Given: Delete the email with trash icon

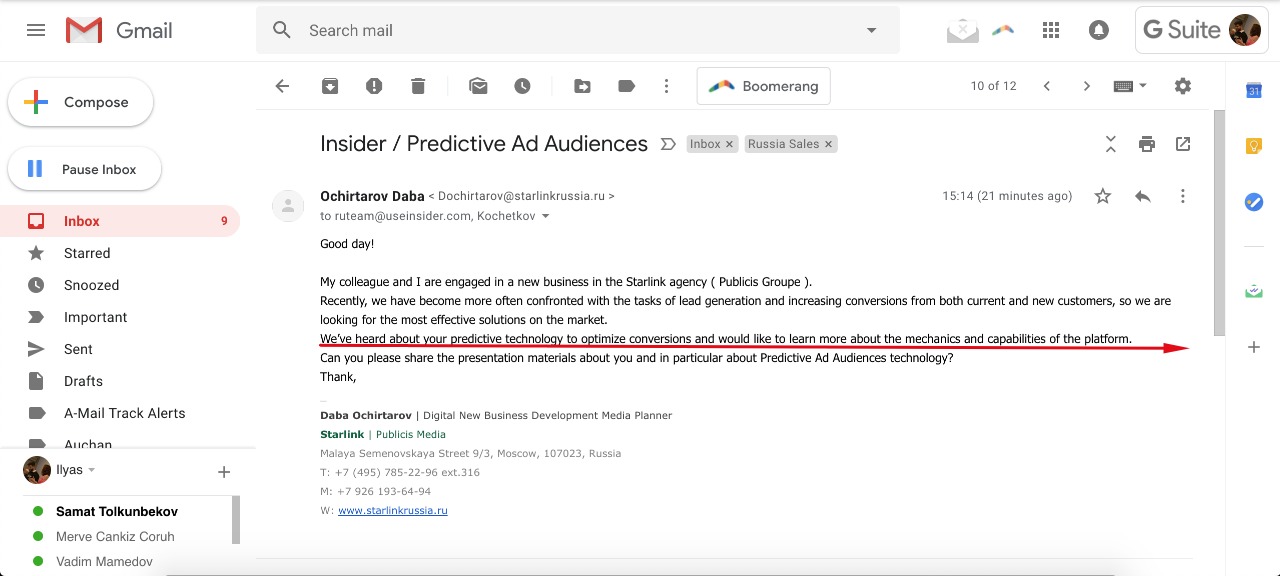Looking at the screenshot, I should click(x=418, y=86).
